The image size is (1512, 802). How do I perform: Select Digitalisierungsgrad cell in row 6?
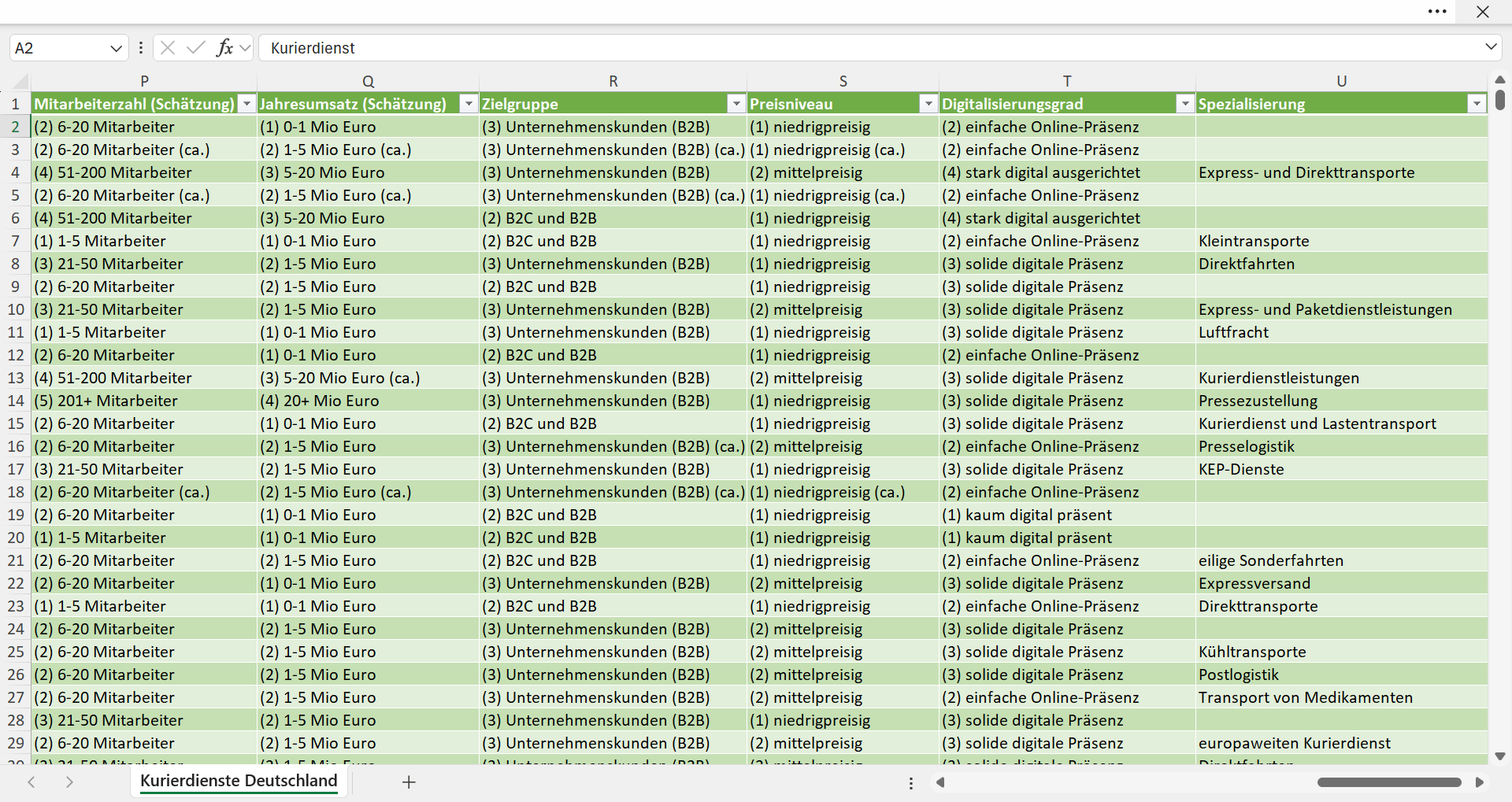tap(1067, 218)
